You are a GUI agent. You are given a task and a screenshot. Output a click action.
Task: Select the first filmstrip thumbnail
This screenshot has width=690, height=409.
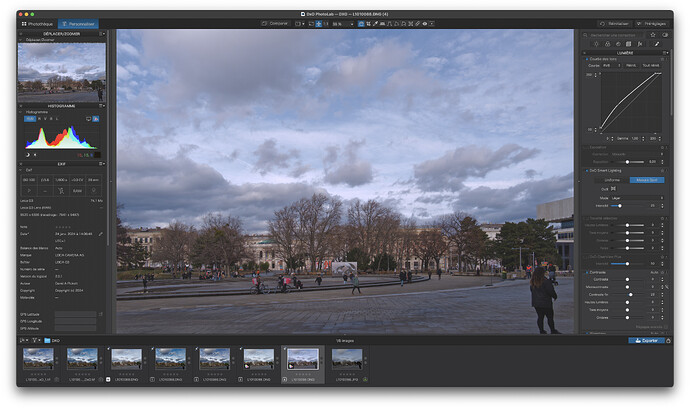coord(38,359)
